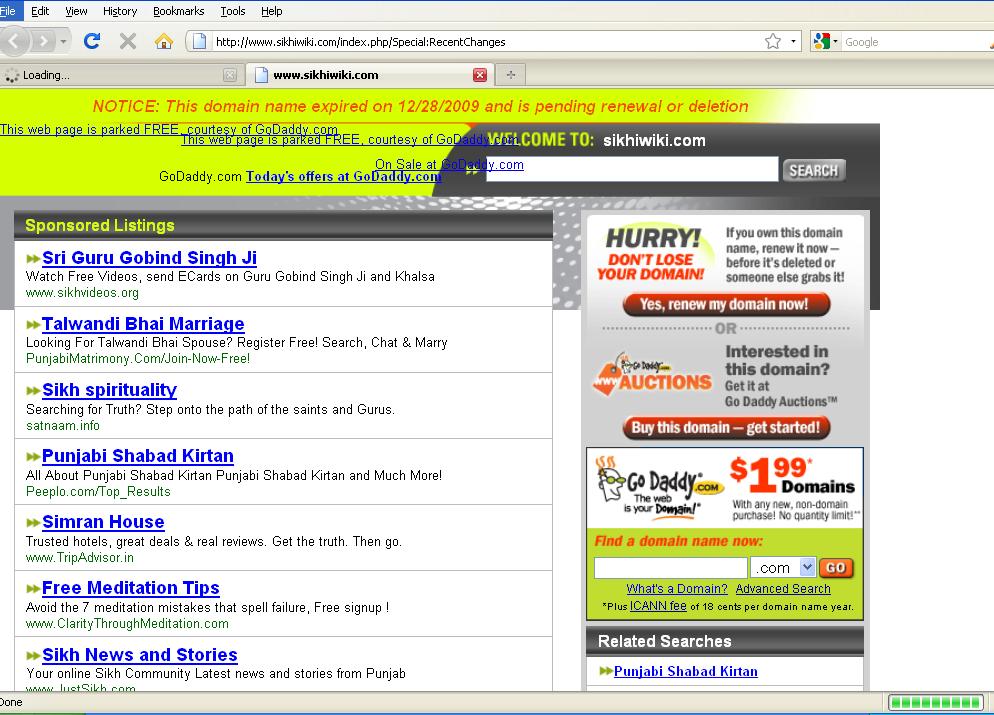Go back using the browser Back arrow
Viewport: 994px width, 715px height.
point(14,42)
